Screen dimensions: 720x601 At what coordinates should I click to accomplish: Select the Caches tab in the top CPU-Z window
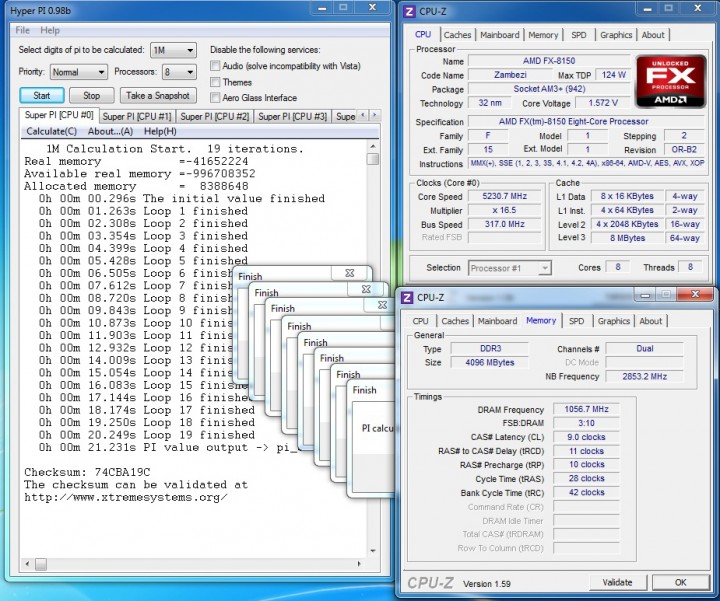coord(457,35)
